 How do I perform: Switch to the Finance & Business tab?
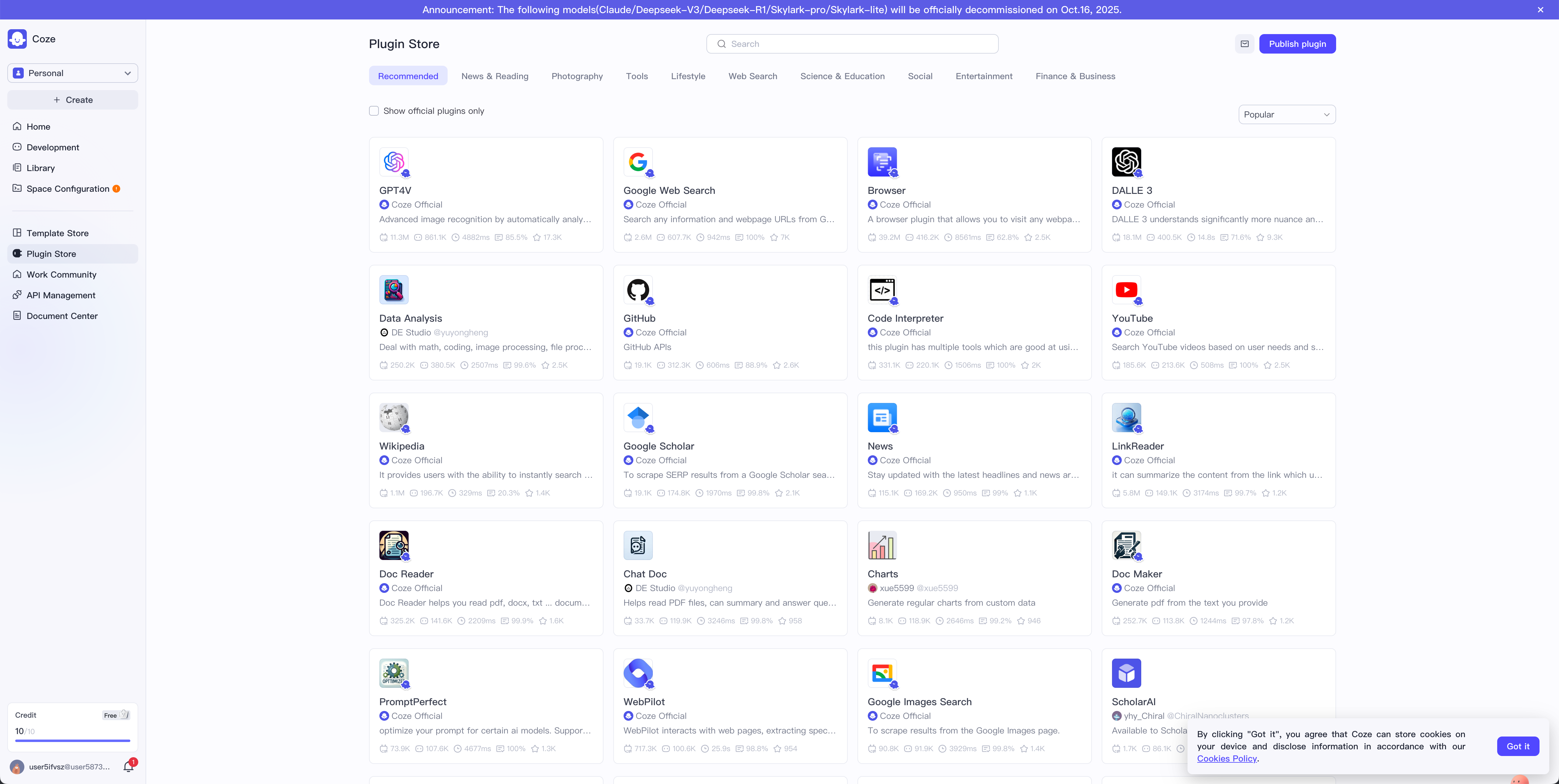[1075, 76]
